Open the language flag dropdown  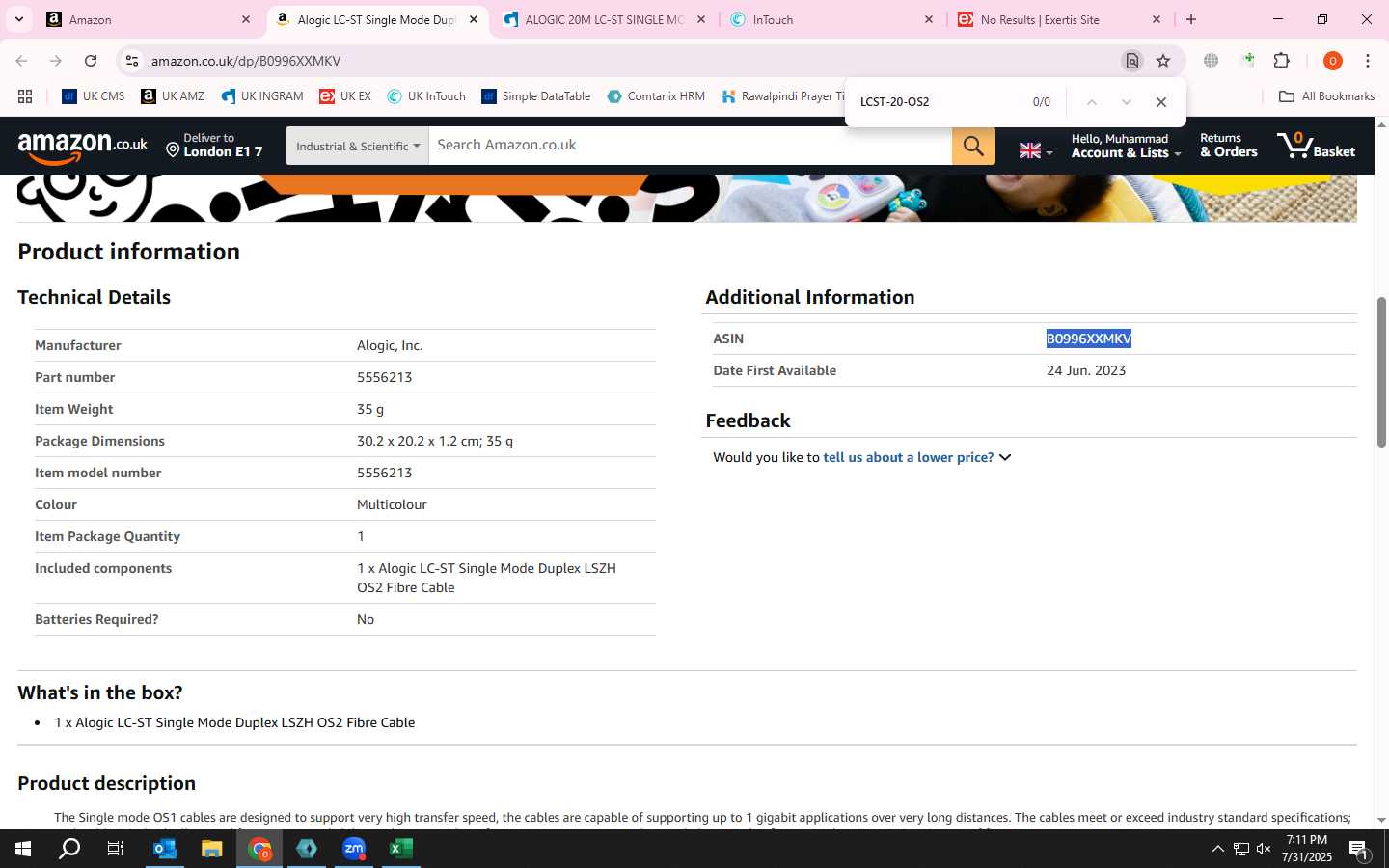point(1036,150)
